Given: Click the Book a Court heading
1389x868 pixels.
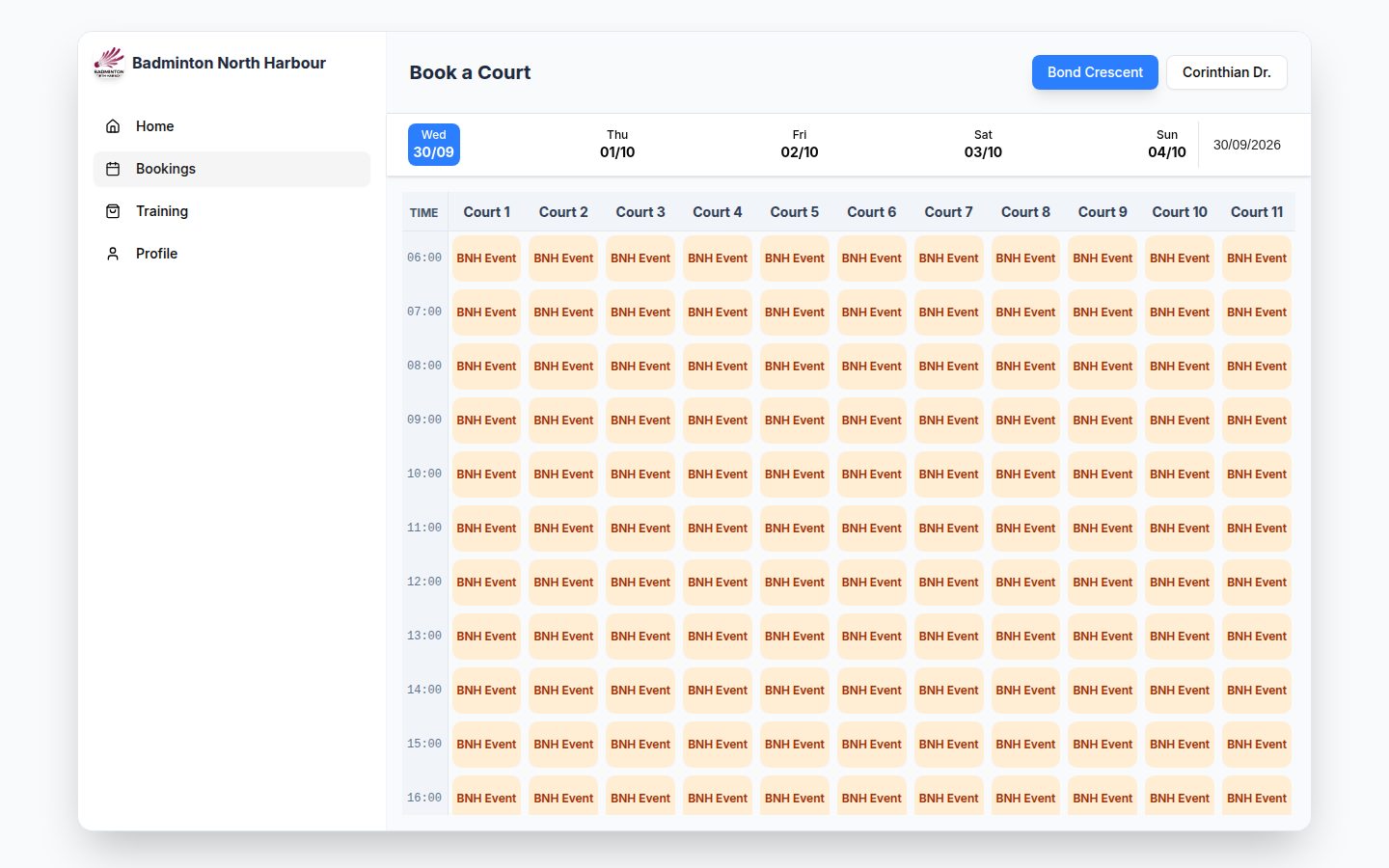Looking at the screenshot, I should pos(470,72).
